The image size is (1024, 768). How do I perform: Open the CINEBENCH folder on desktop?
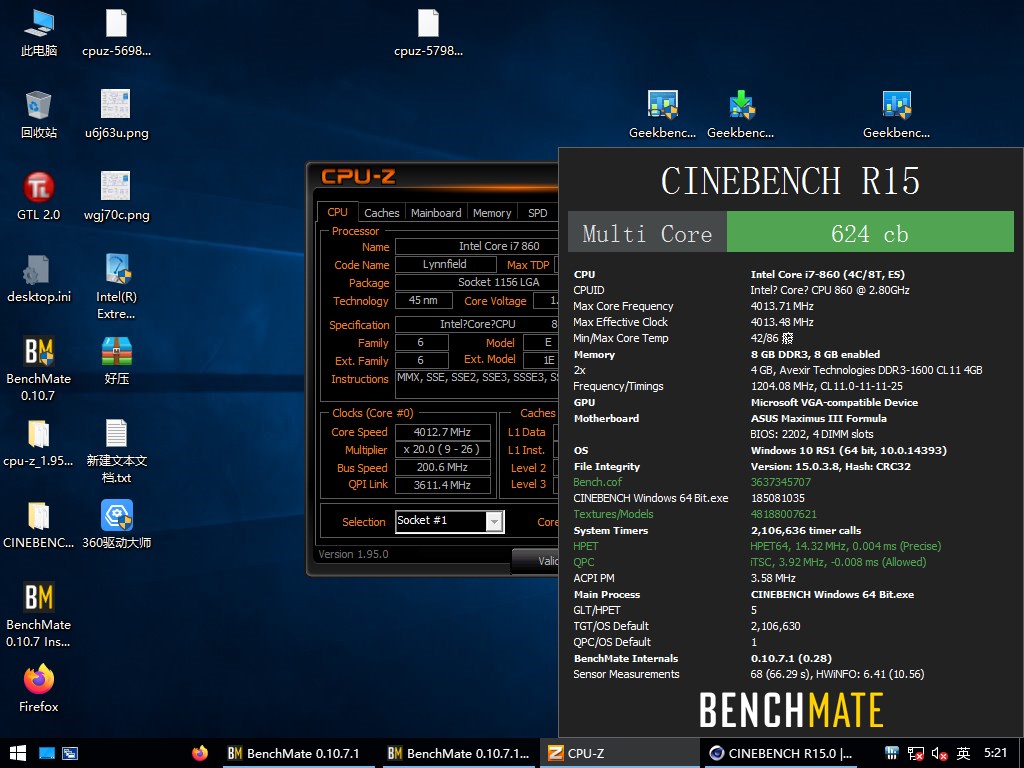click(39, 525)
